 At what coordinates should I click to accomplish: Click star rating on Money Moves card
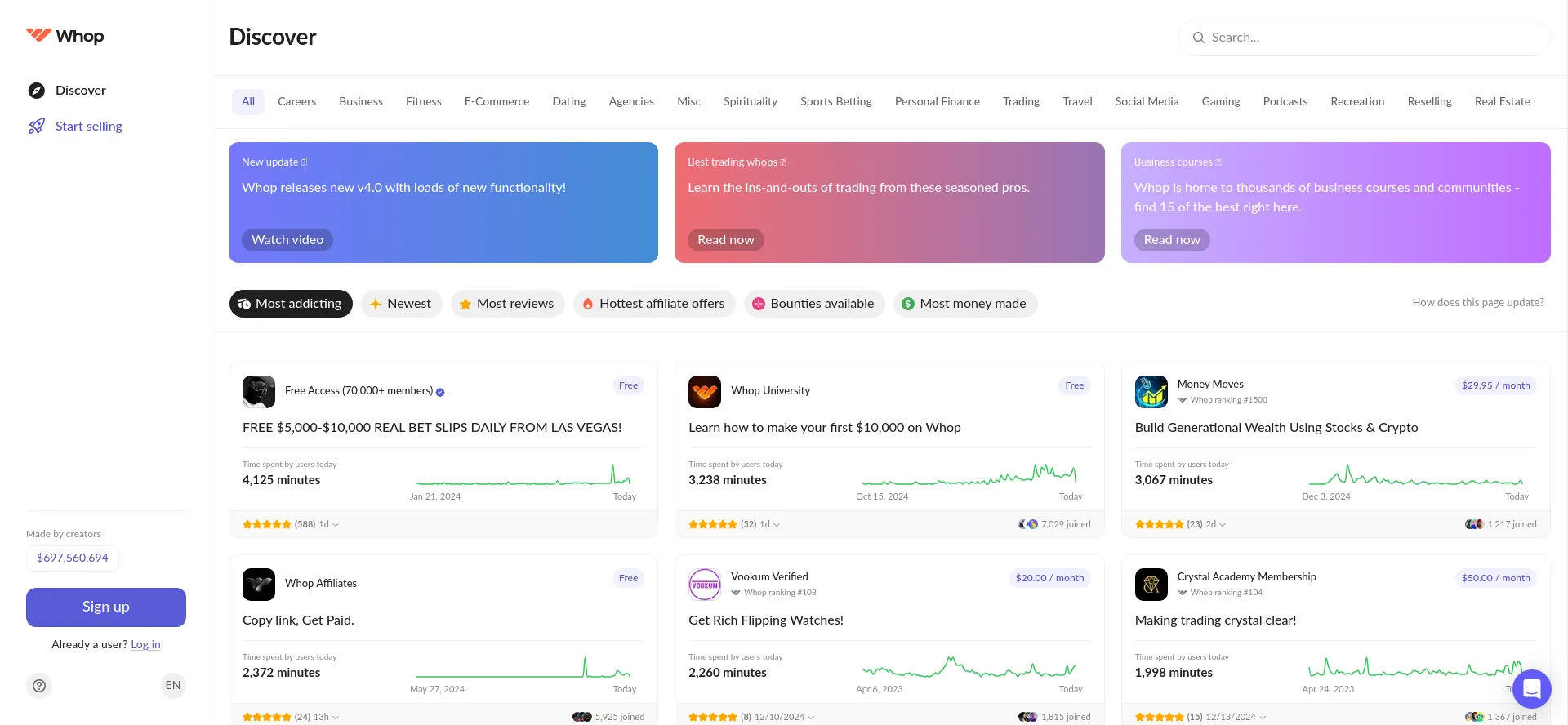click(1160, 524)
